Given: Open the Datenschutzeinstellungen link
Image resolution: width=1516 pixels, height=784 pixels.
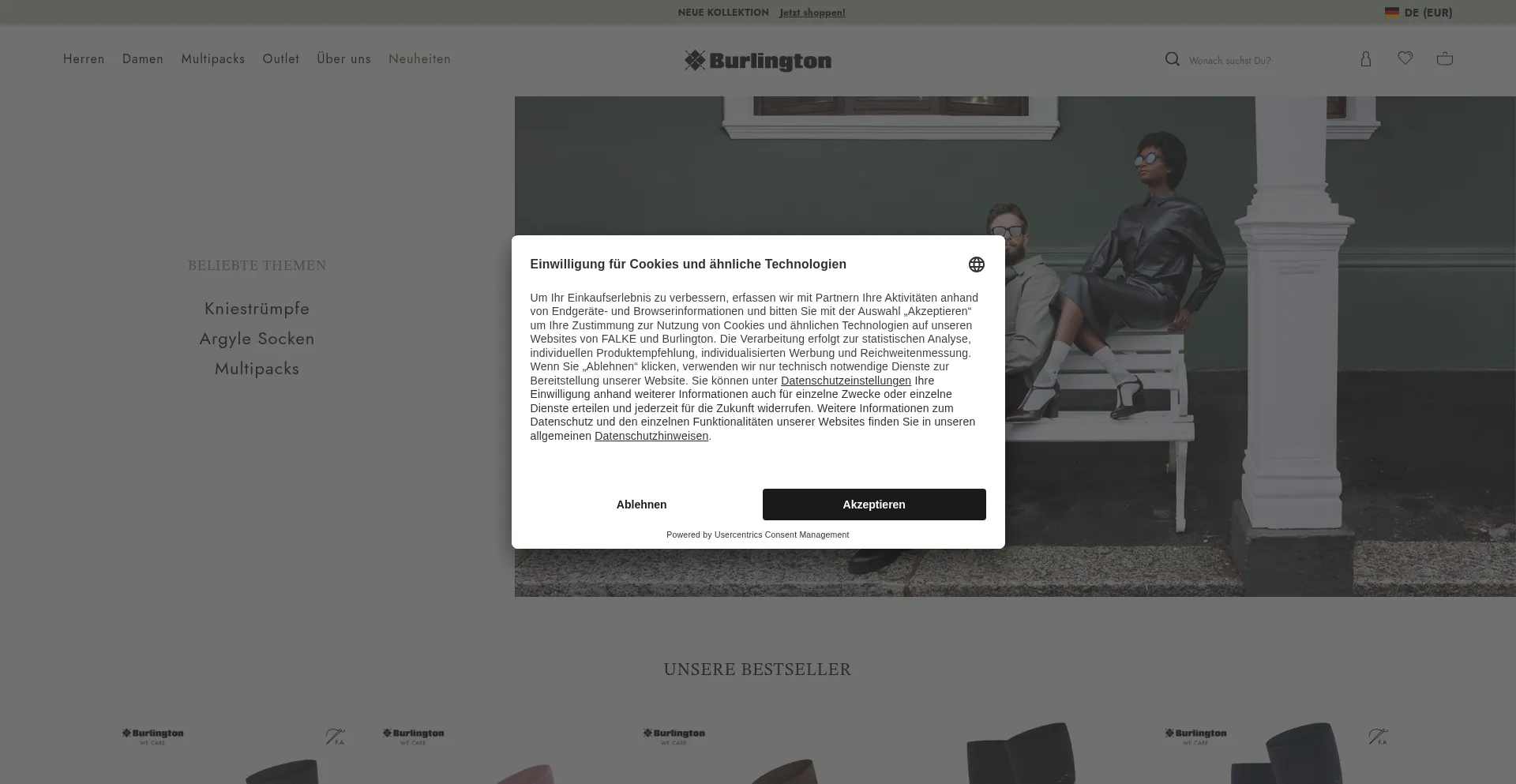Looking at the screenshot, I should (846, 381).
